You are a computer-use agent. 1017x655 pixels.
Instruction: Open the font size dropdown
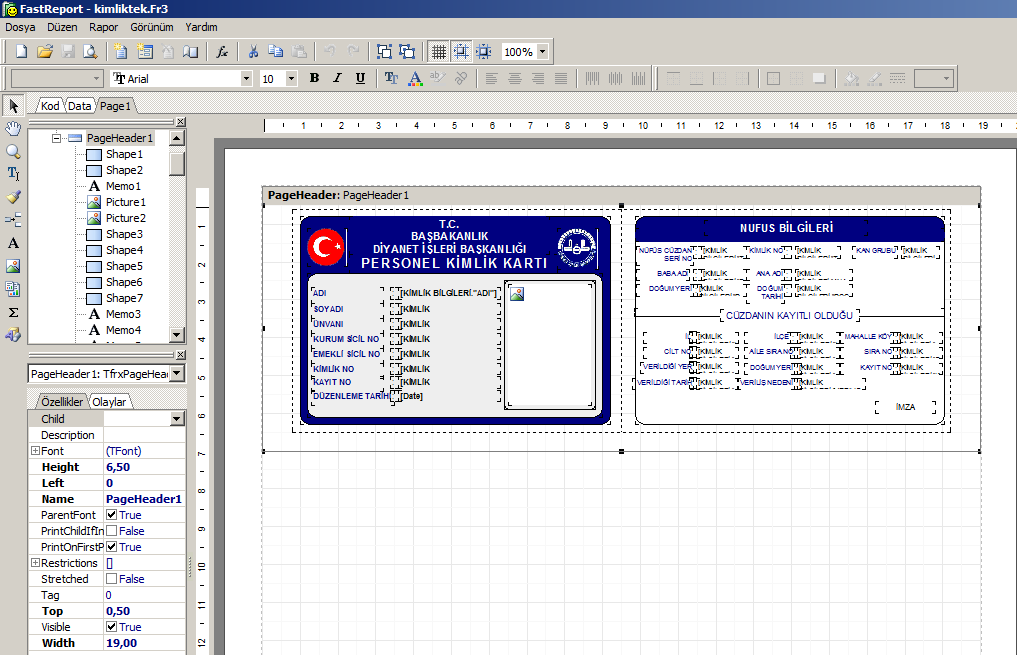tap(291, 78)
